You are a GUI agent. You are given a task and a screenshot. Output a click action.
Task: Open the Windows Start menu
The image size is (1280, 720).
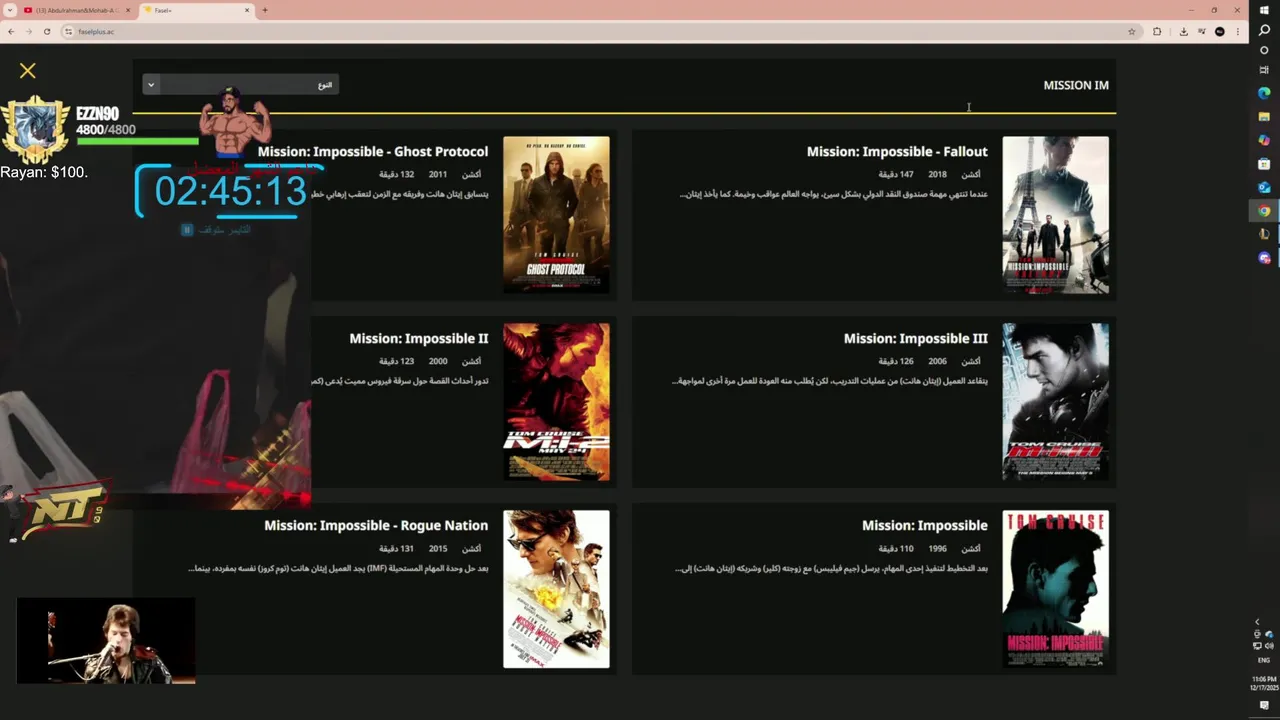(x=1264, y=10)
